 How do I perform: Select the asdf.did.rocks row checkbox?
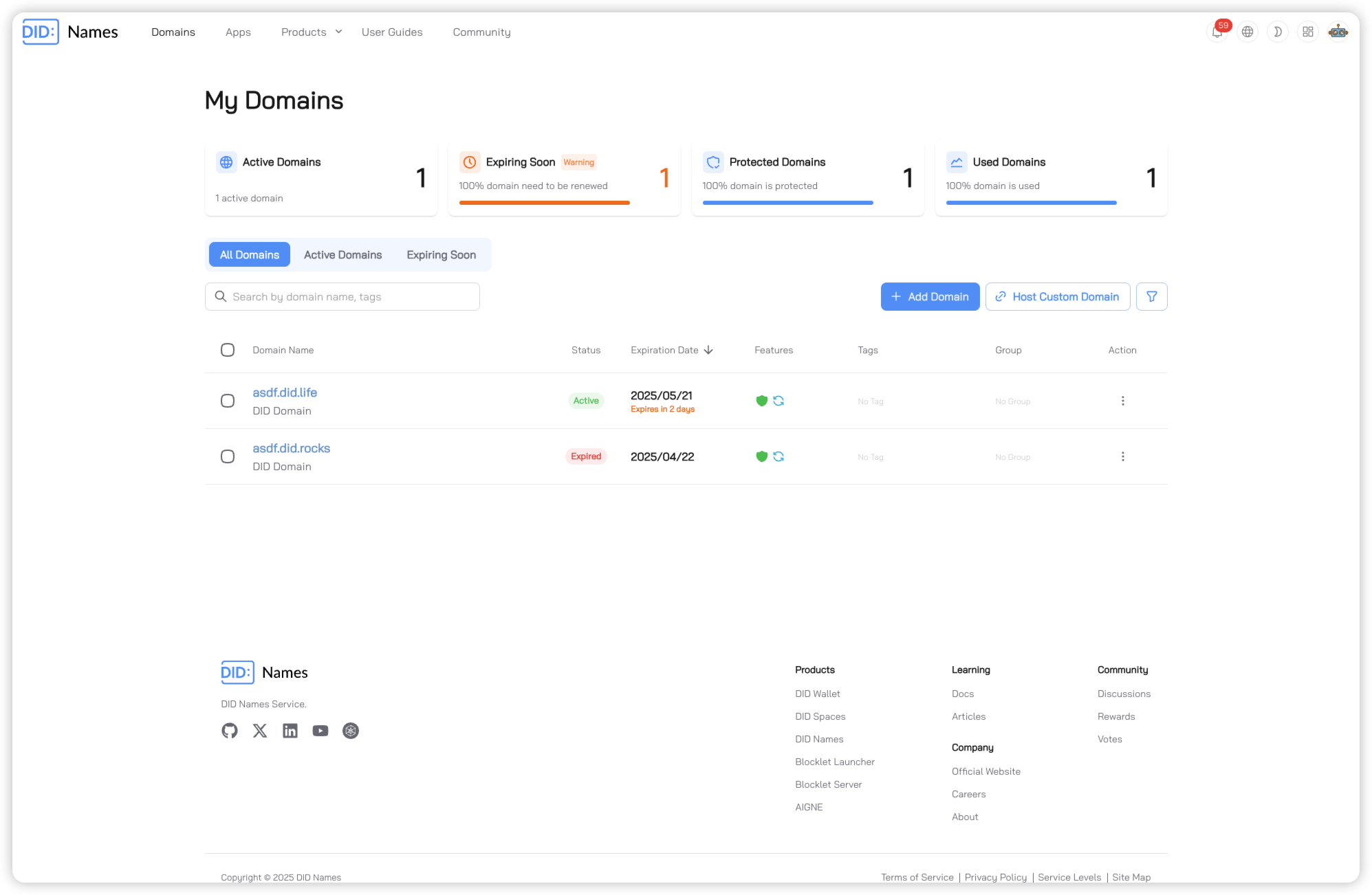(228, 456)
